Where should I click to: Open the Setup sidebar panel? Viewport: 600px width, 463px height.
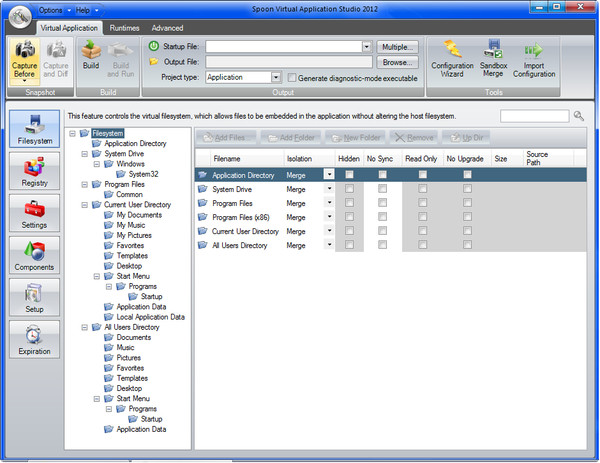[x=33, y=296]
